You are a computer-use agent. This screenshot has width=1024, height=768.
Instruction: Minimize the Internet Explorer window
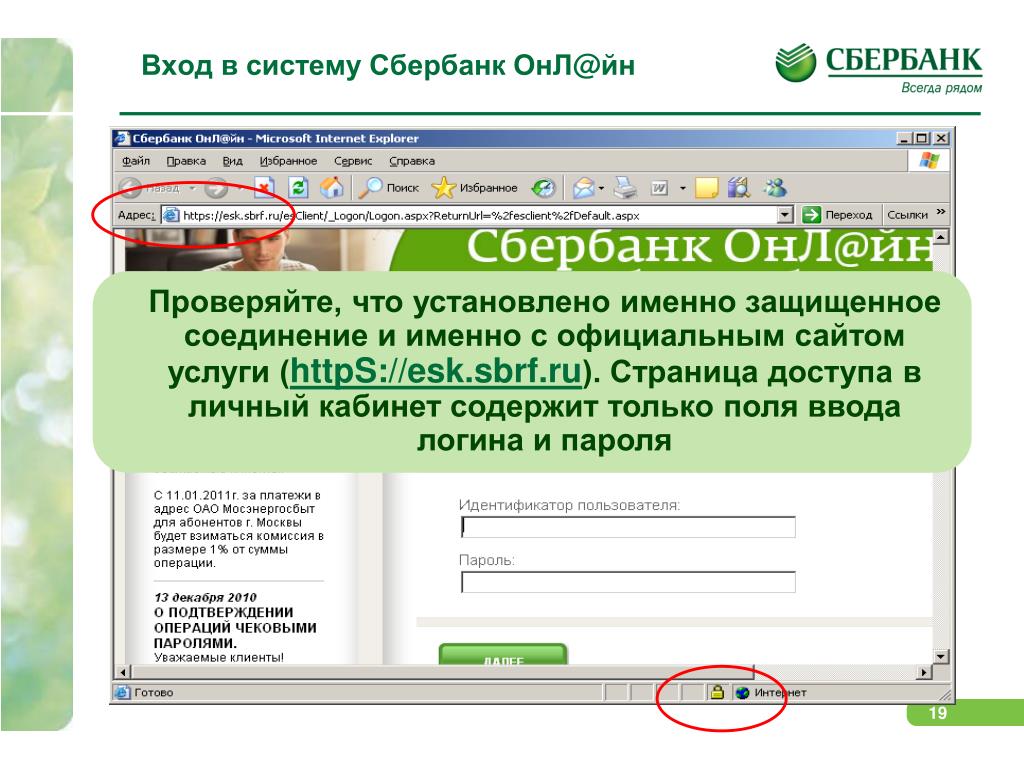tap(904, 138)
